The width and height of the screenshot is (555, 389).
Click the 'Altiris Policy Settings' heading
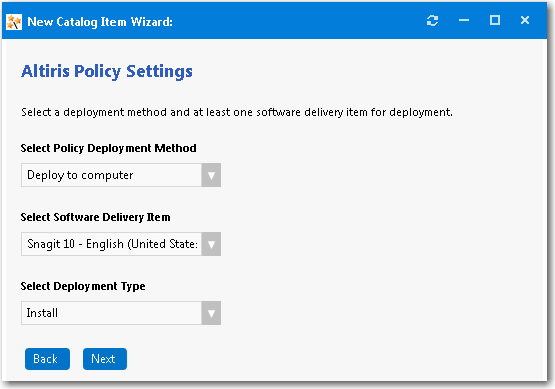107,72
